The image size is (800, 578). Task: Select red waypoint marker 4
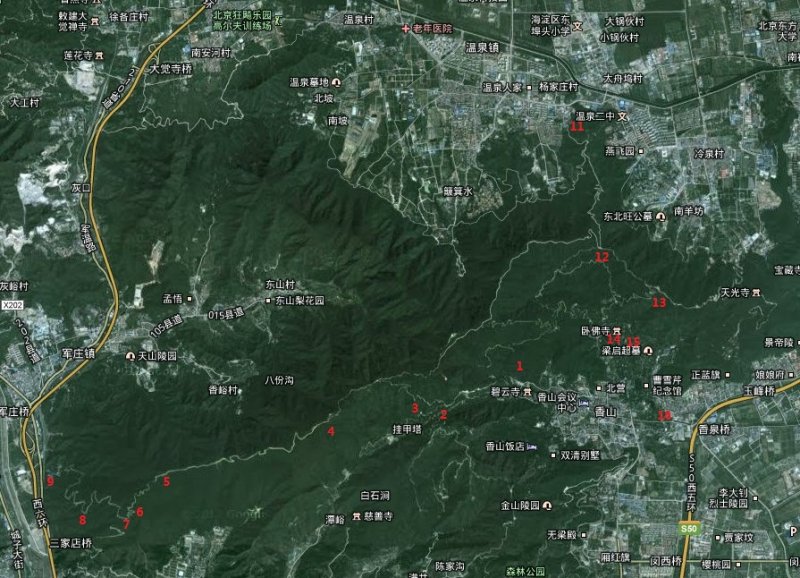click(x=330, y=432)
